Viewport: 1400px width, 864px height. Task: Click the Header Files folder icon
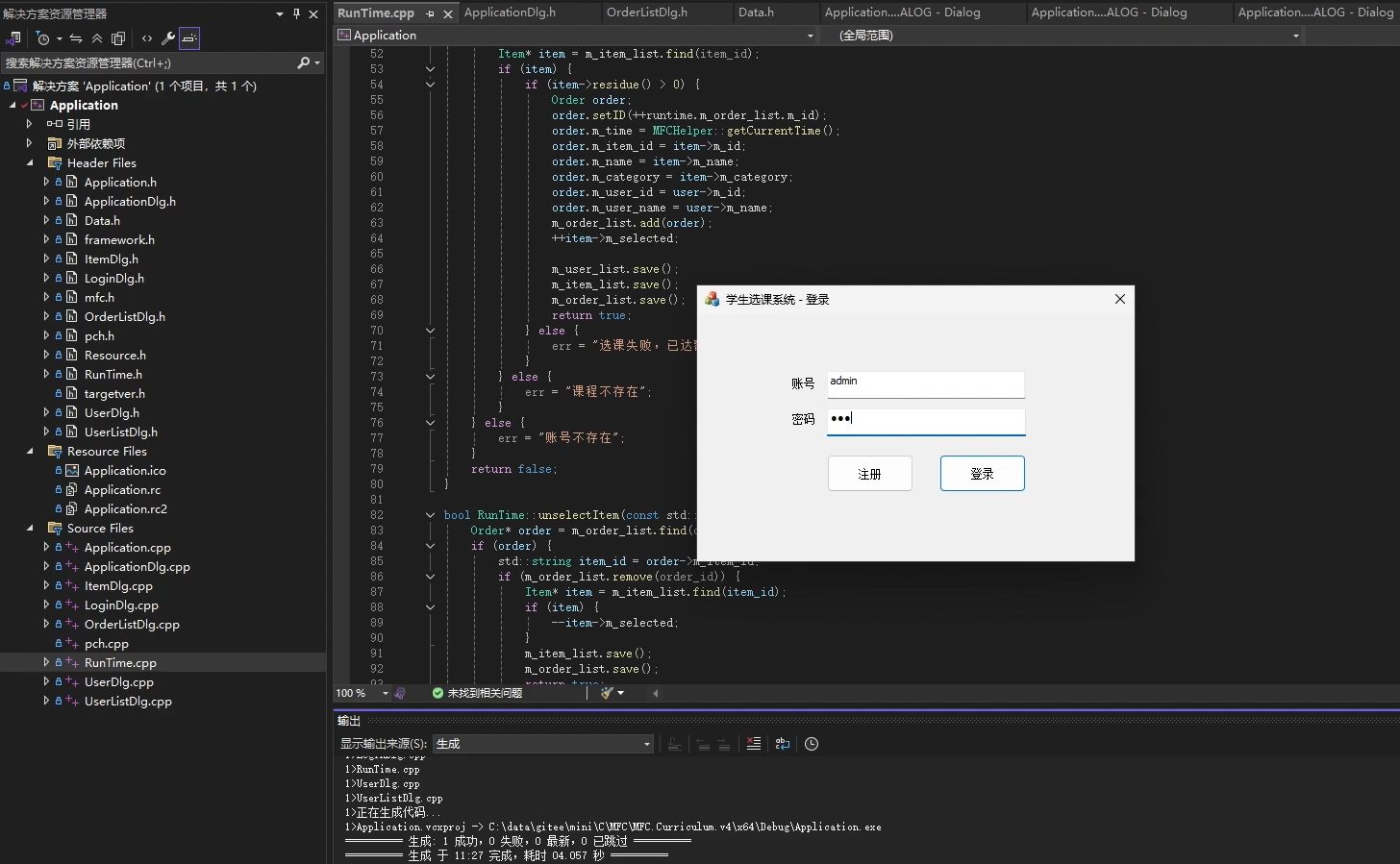55,163
